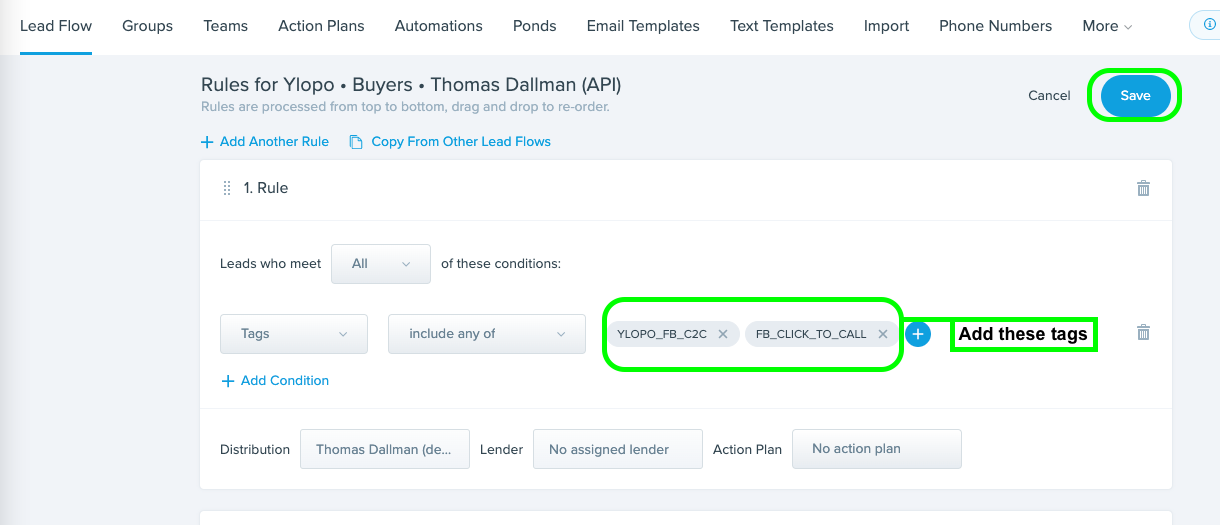Screen dimensions: 1220x525
Task: Cancel editing the rules
Action: [x=1049, y=96]
